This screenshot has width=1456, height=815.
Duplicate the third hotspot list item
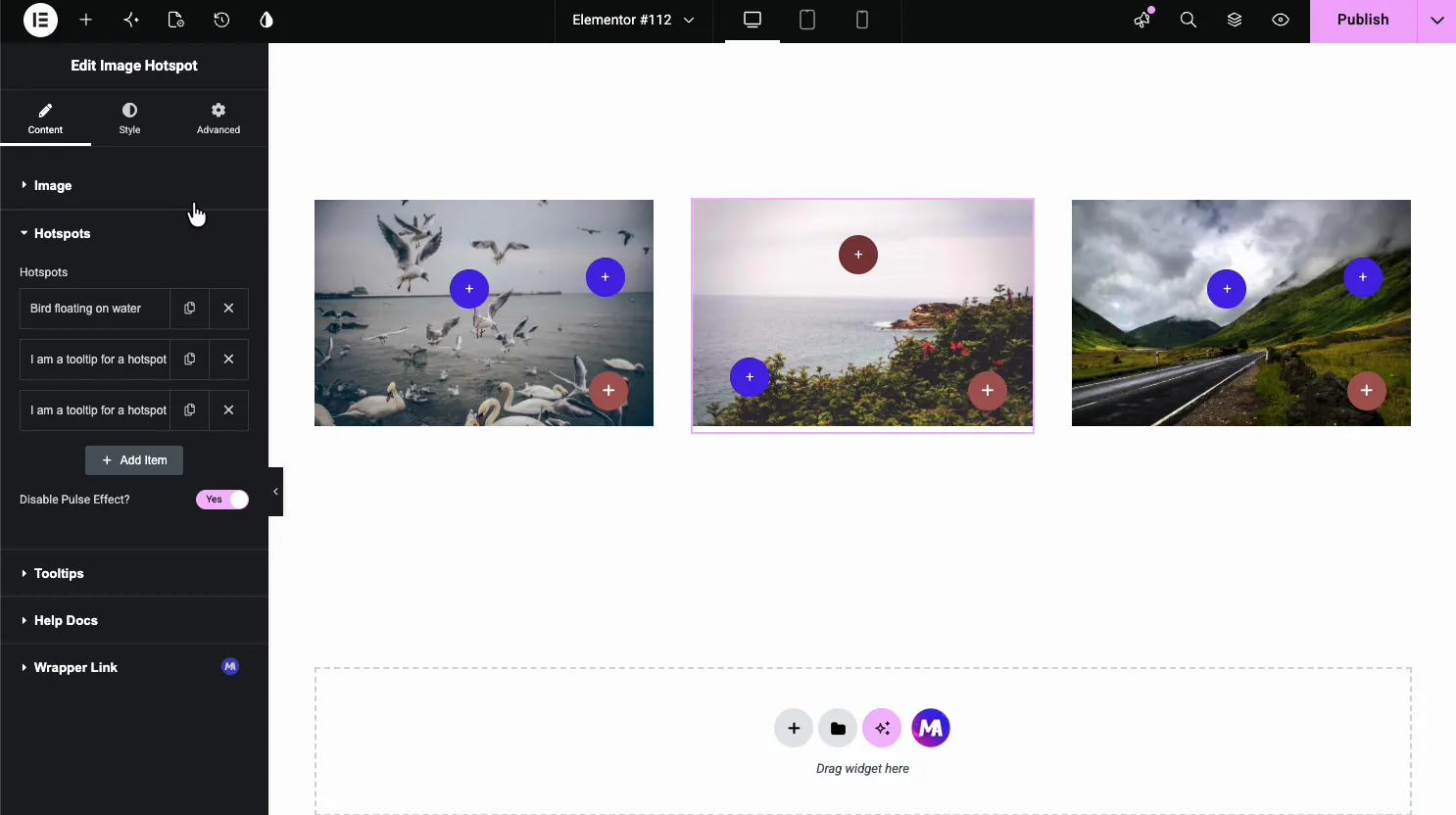click(x=190, y=410)
